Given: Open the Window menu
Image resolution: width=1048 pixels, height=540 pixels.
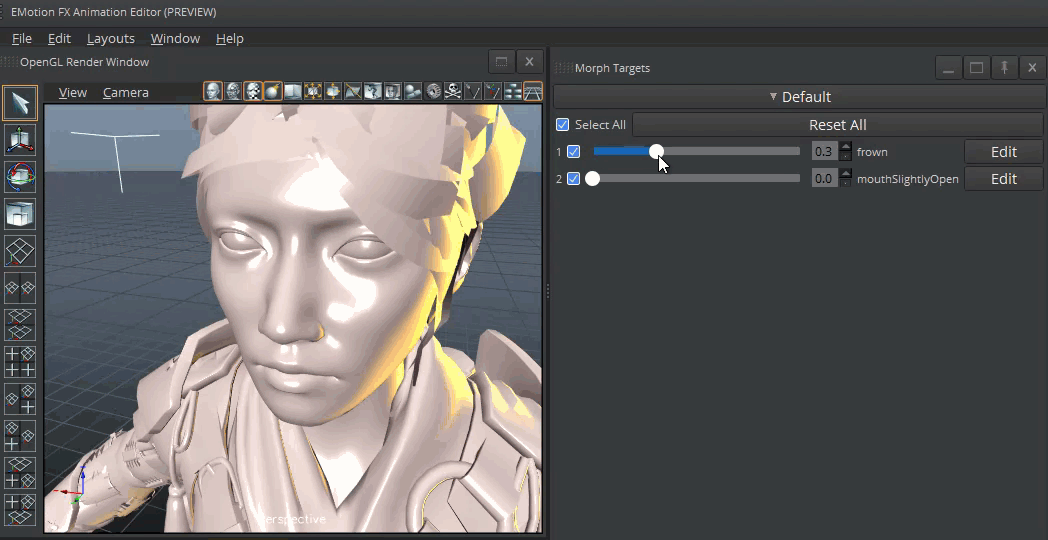Looking at the screenshot, I should pyautogui.click(x=175, y=38).
